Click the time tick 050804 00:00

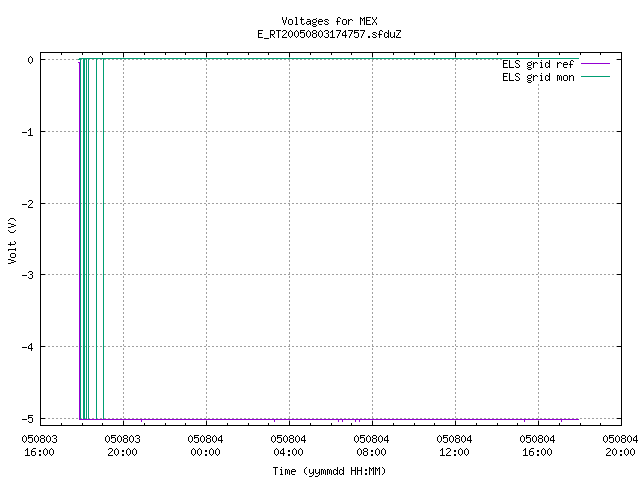click(205, 446)
